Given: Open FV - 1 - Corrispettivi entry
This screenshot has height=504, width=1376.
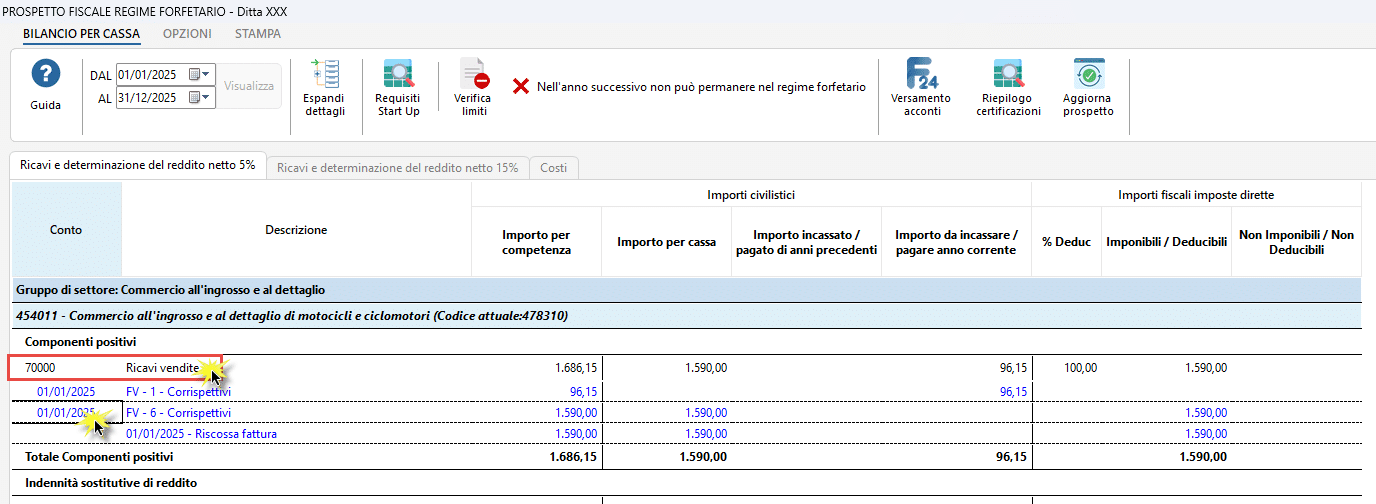Looking at the screenshot, I should [179, 391].
